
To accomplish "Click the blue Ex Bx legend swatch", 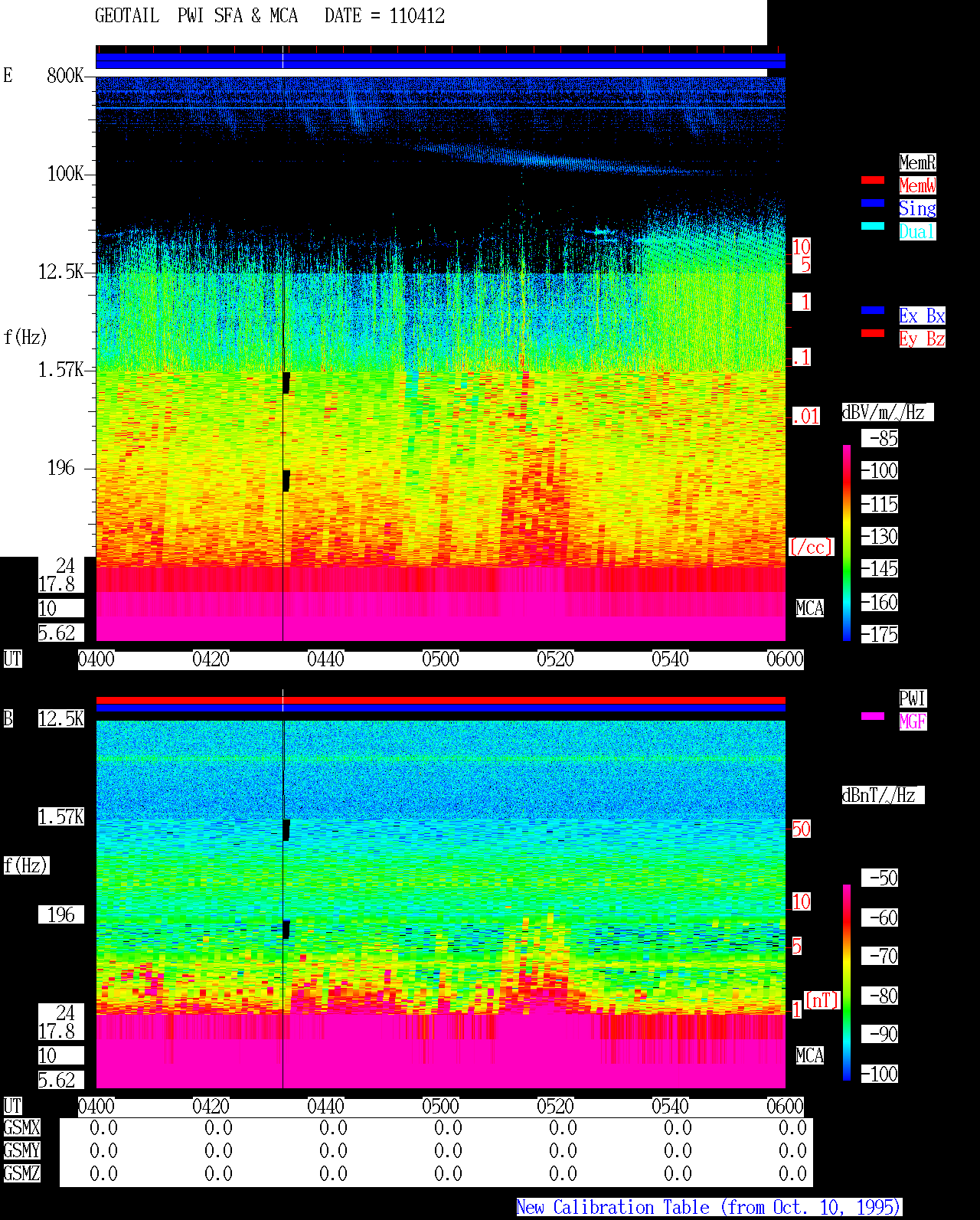I will (x=873, y=310).
